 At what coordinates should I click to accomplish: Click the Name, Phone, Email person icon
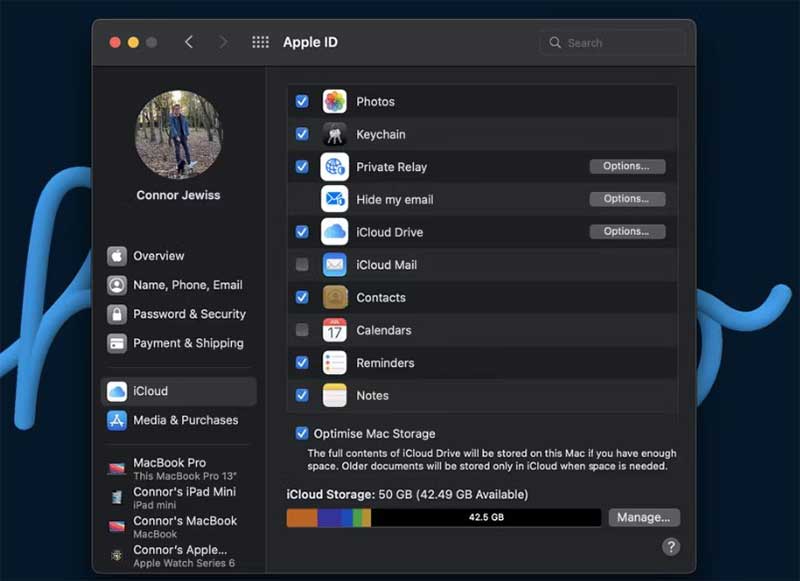pyautogui.click(x=117, y=285)
